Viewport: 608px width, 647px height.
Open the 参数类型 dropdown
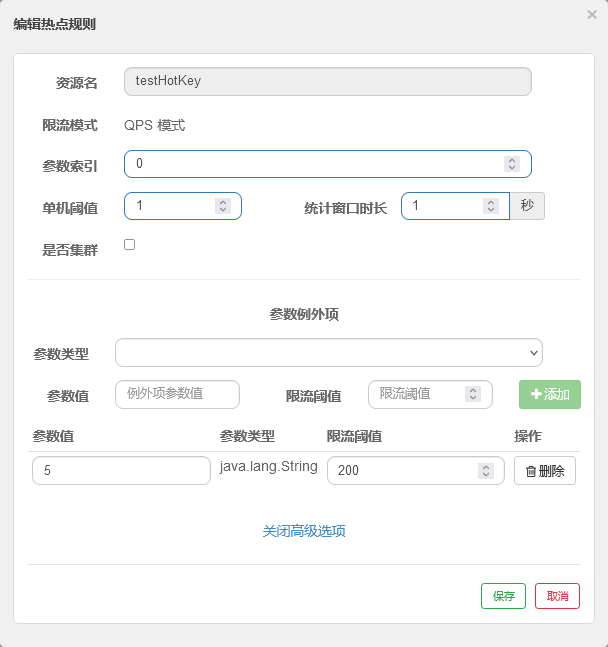point(329,353)
